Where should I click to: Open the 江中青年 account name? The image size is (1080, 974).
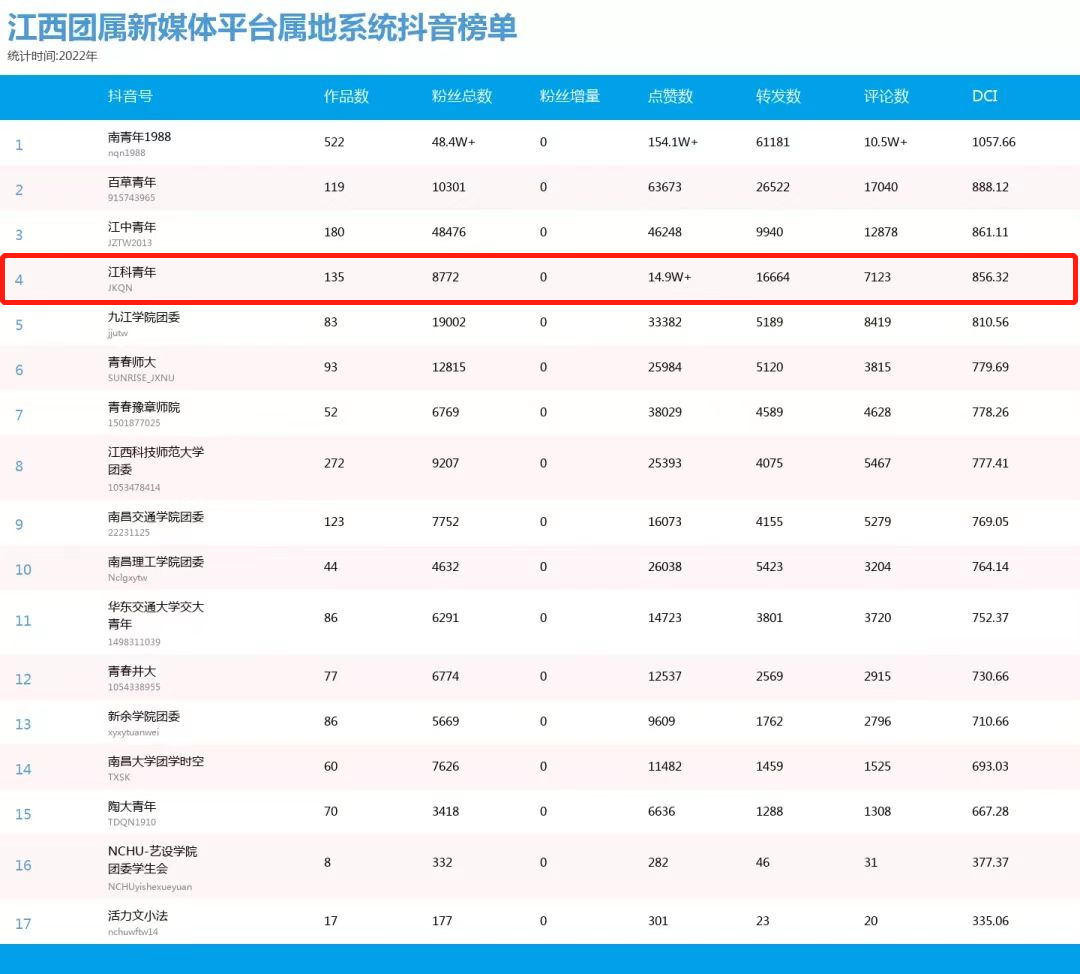pyautogui.click(x=132, y=227)
